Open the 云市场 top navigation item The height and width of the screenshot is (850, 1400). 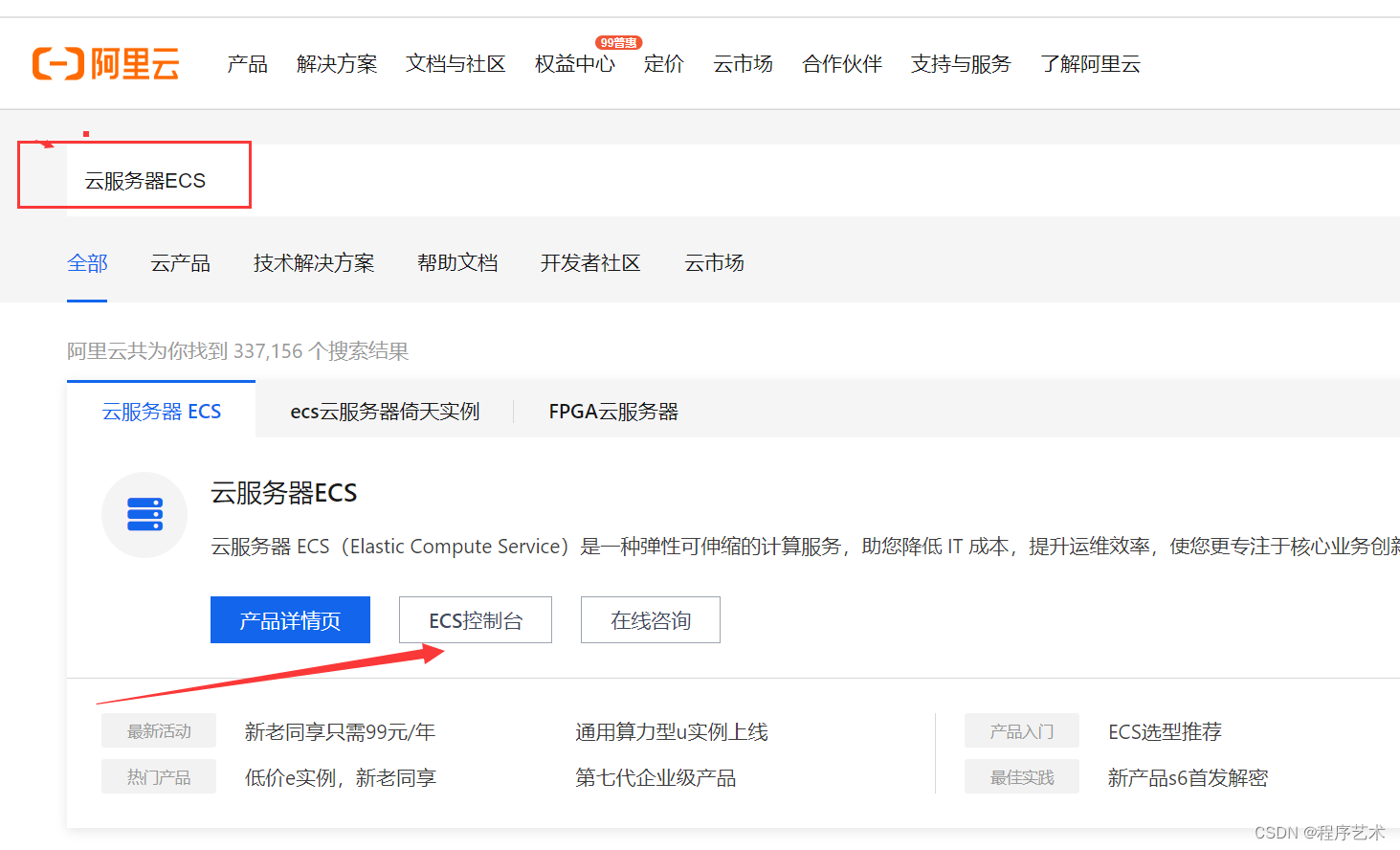pos(743,64)
